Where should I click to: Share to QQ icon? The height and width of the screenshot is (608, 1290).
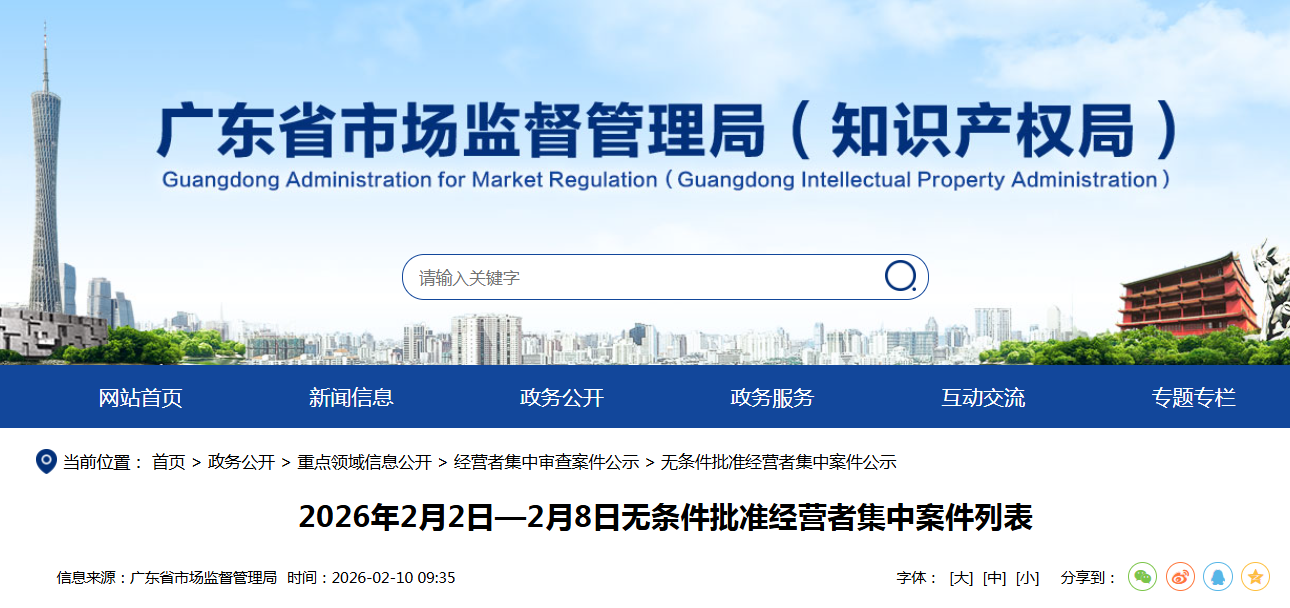1218,577
